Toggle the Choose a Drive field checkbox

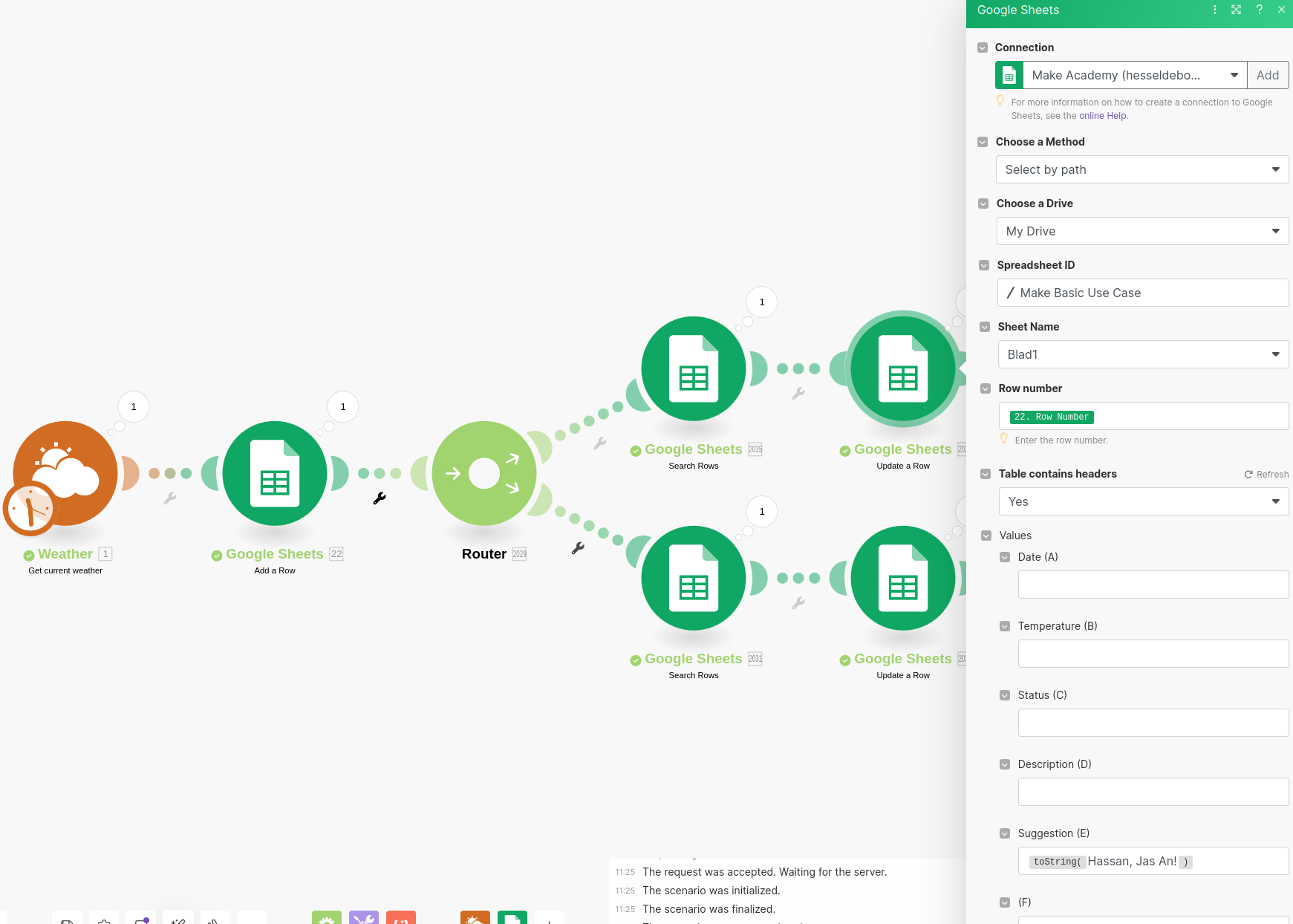pos(983,204)
